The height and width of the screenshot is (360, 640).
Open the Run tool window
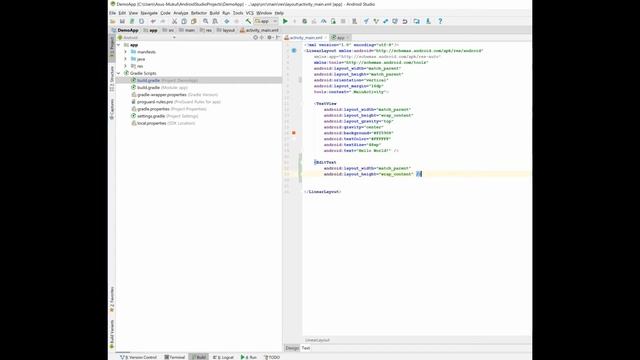coord(249,357)
